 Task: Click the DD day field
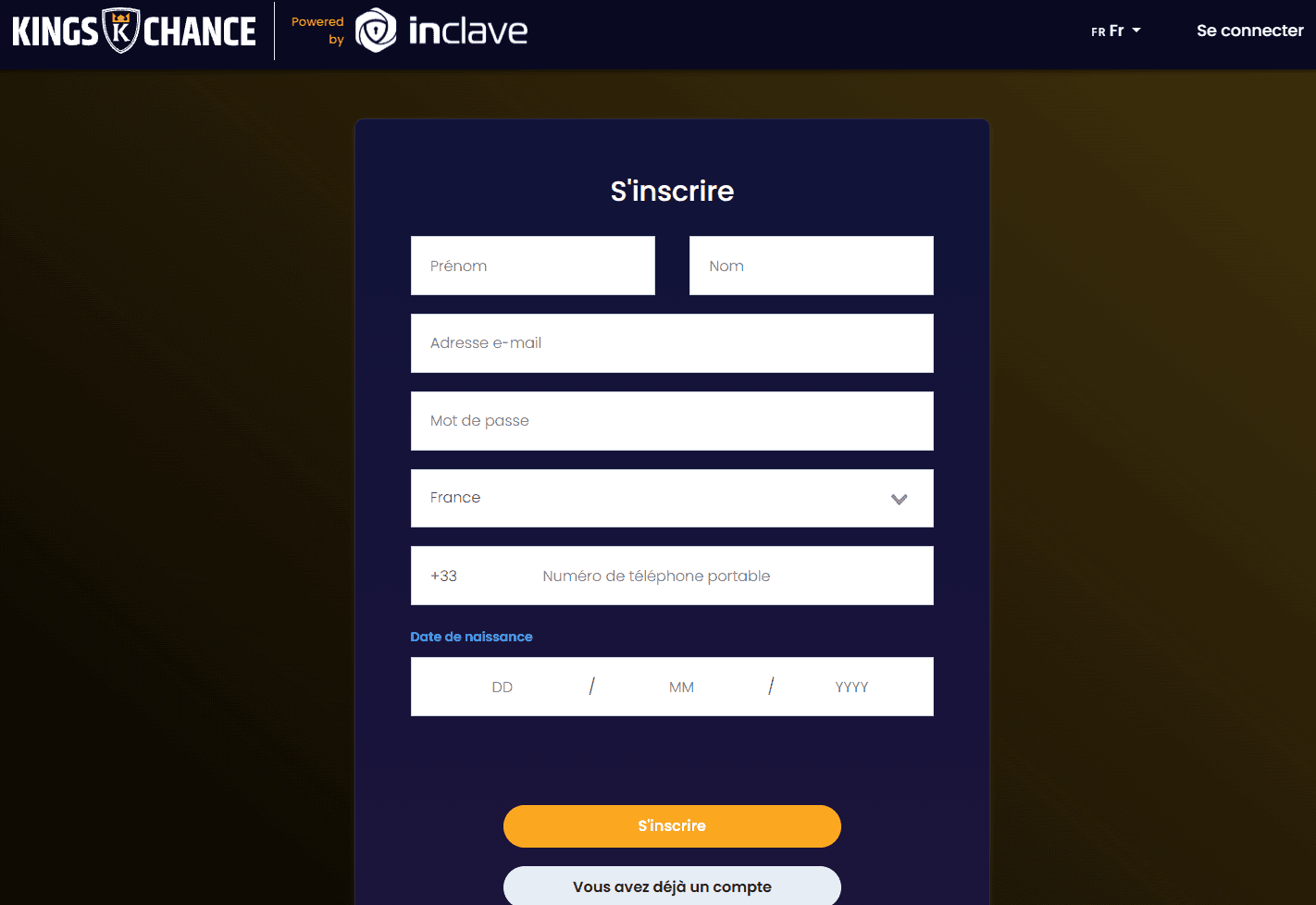pyautogui.click(x=502, y=687)
